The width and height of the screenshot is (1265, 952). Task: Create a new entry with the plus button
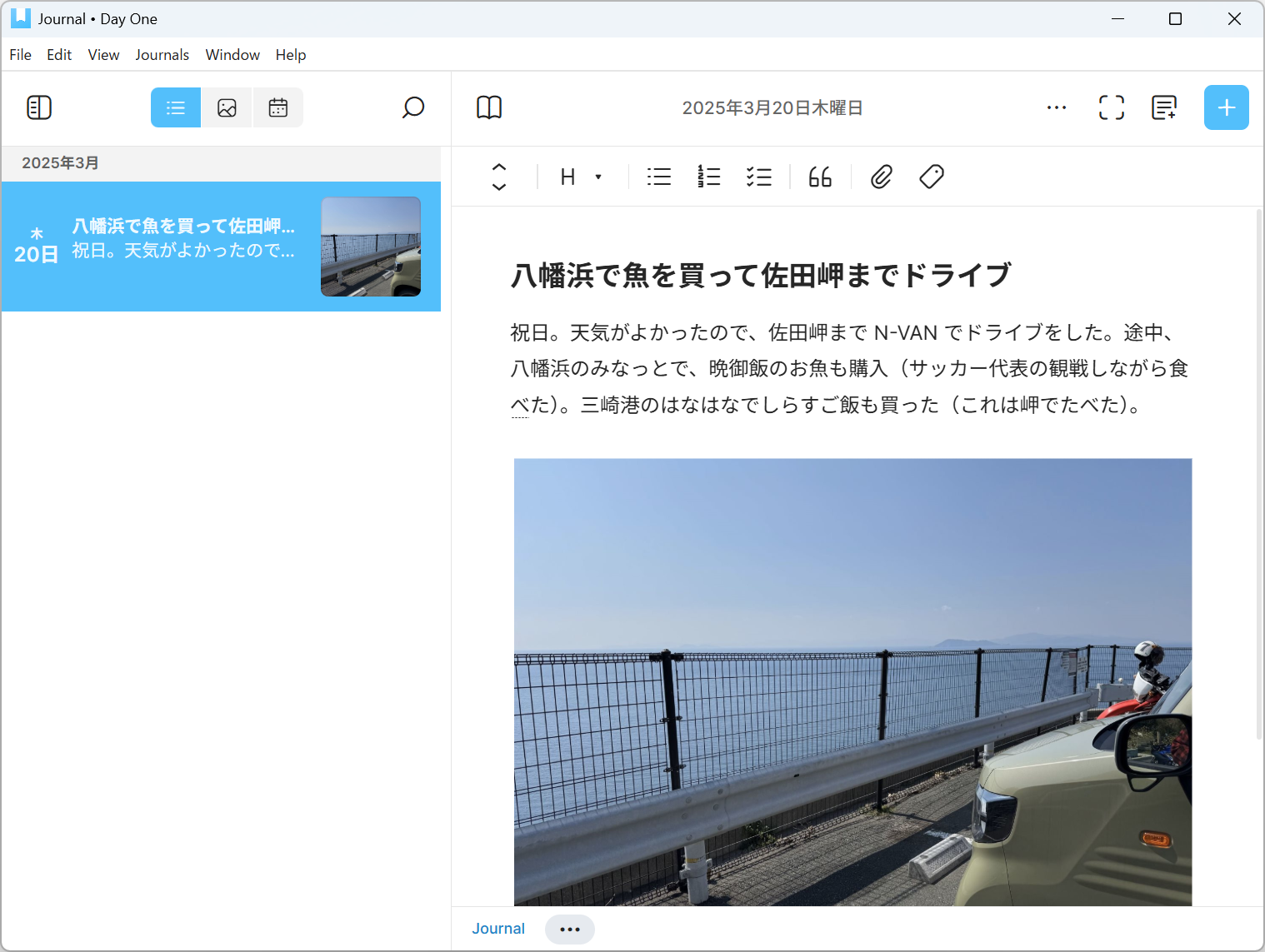[1226, 107]
